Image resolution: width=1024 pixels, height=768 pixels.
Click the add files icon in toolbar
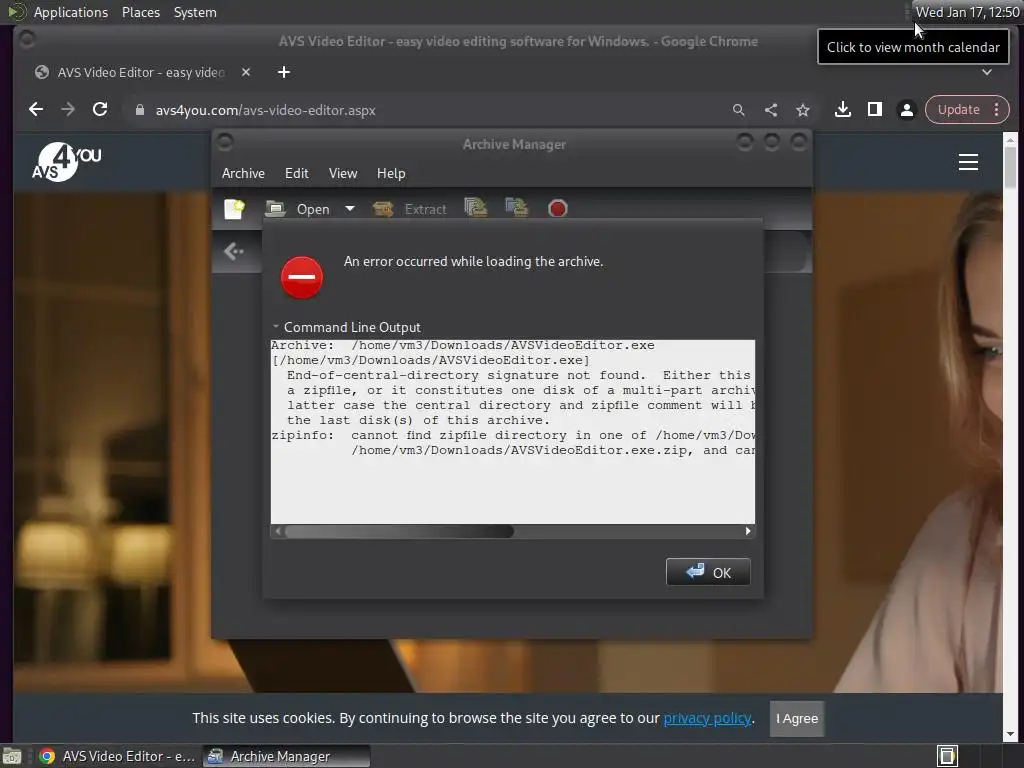click(475, 208)
